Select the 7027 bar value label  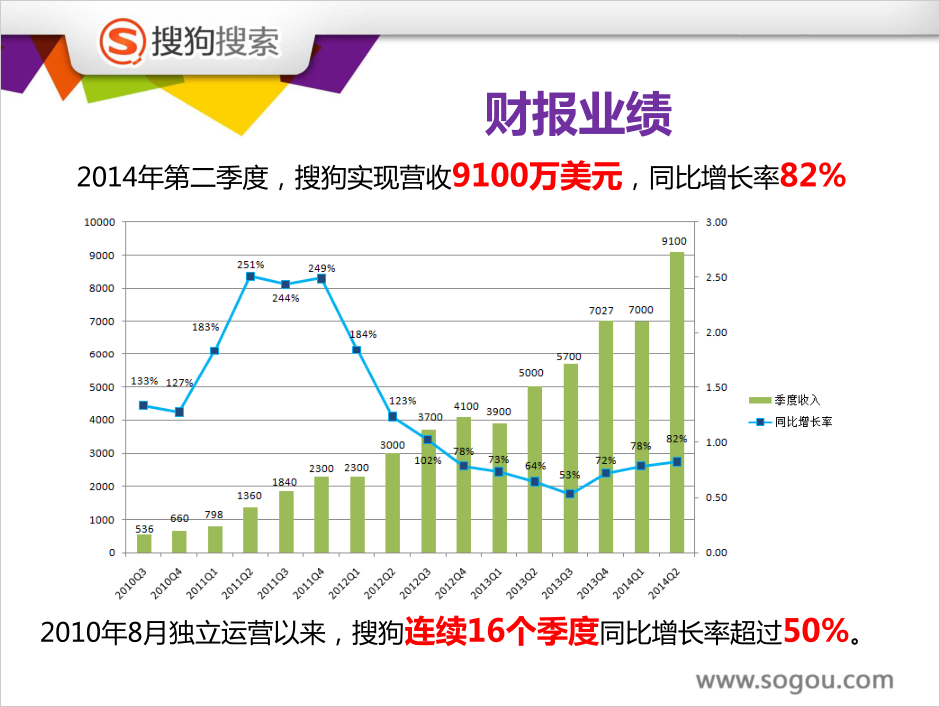click(601, 311)
